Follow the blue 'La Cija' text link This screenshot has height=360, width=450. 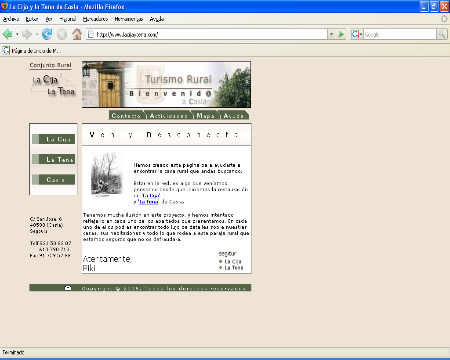[x=151, y=196]
